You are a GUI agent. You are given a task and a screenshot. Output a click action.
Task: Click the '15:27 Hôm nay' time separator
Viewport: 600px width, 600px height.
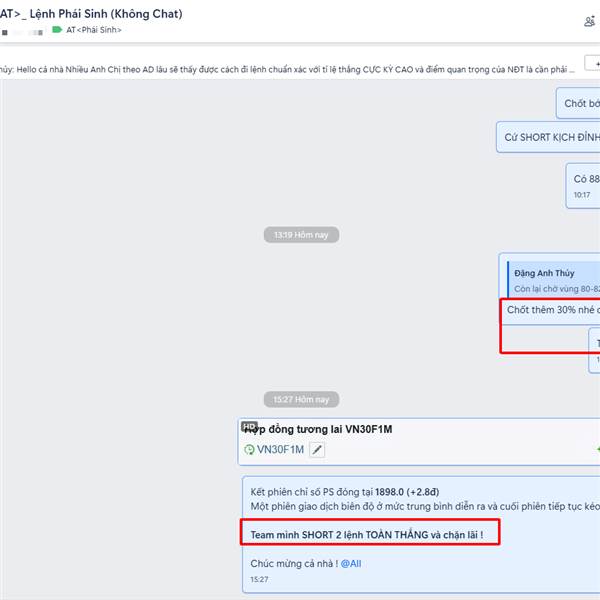pos(301,400)
